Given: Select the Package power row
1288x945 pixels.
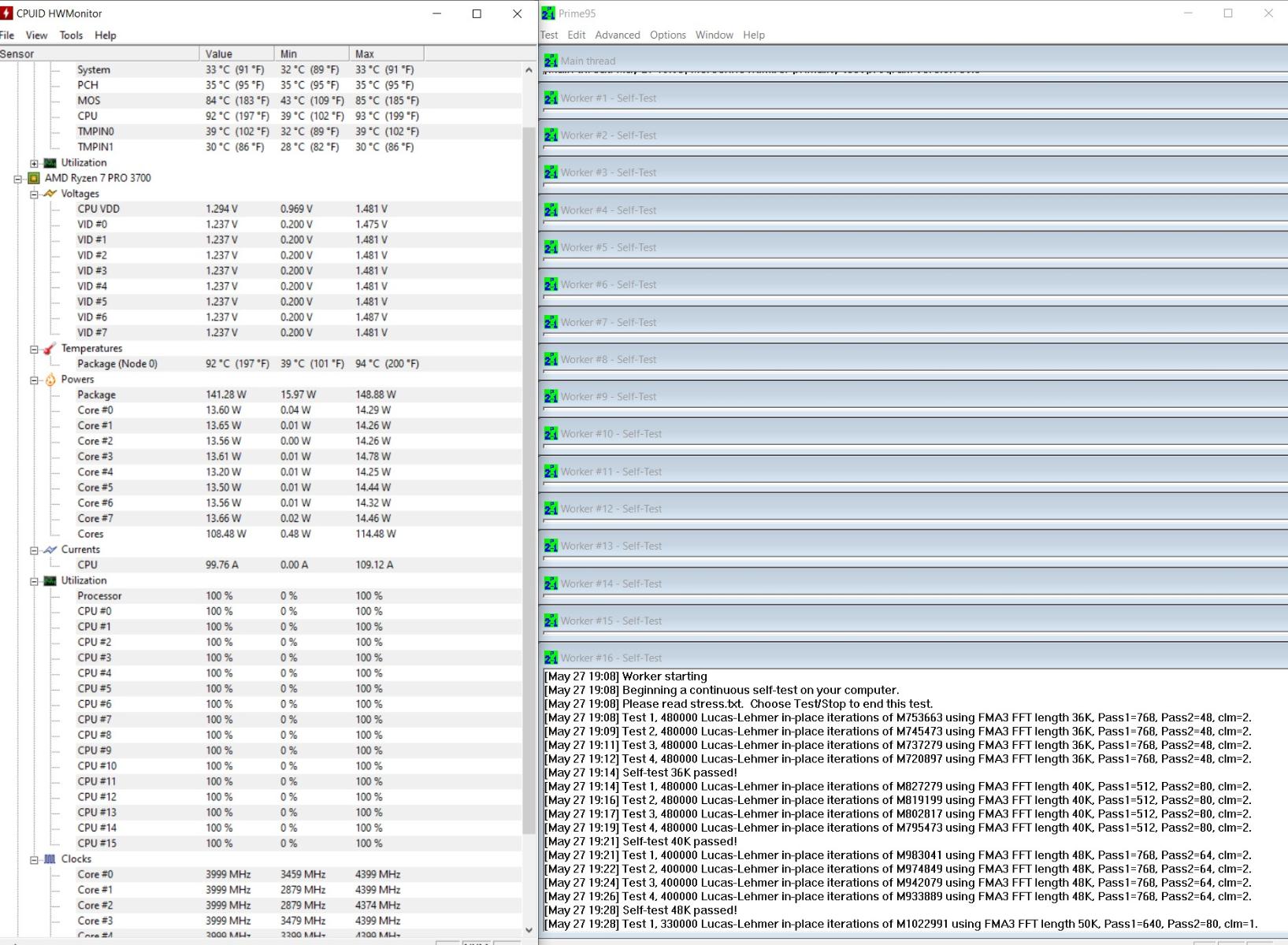Looking at the screenshot, I should (261, 395).
